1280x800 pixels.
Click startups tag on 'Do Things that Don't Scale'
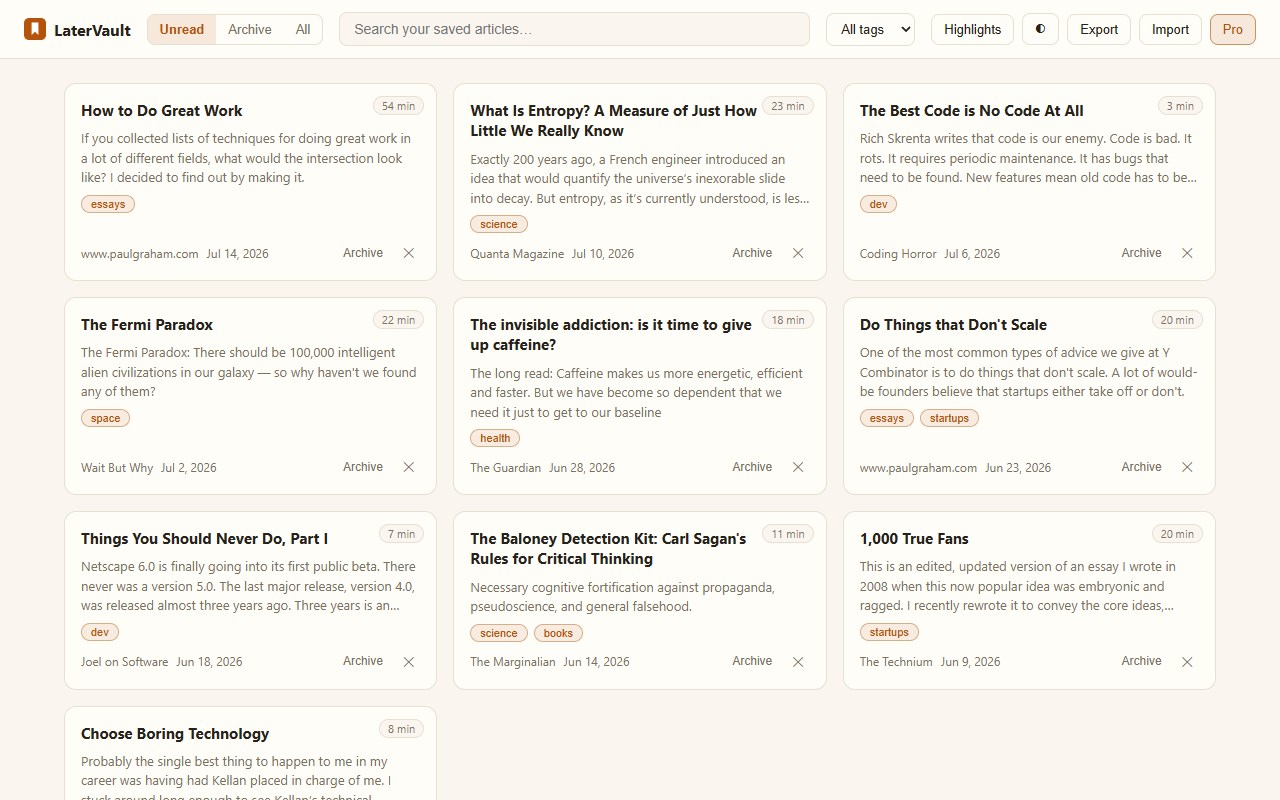949,418
